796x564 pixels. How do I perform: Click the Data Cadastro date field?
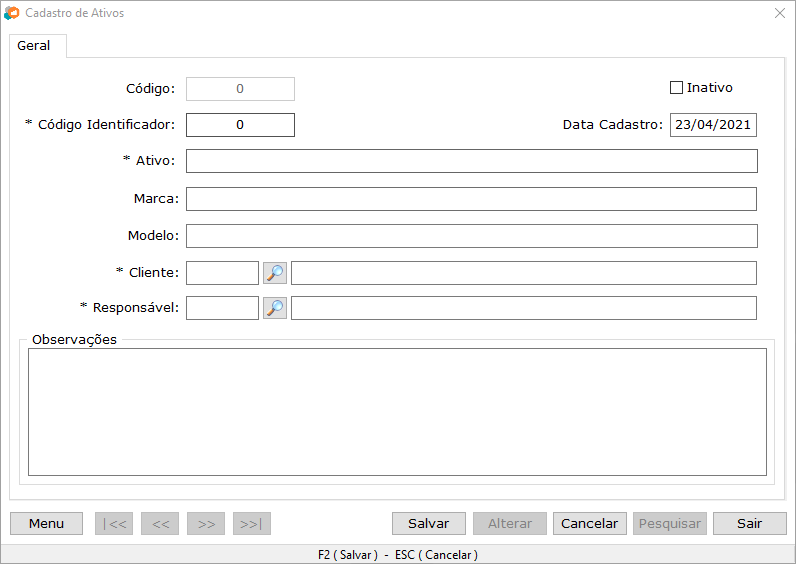(713, 125)
